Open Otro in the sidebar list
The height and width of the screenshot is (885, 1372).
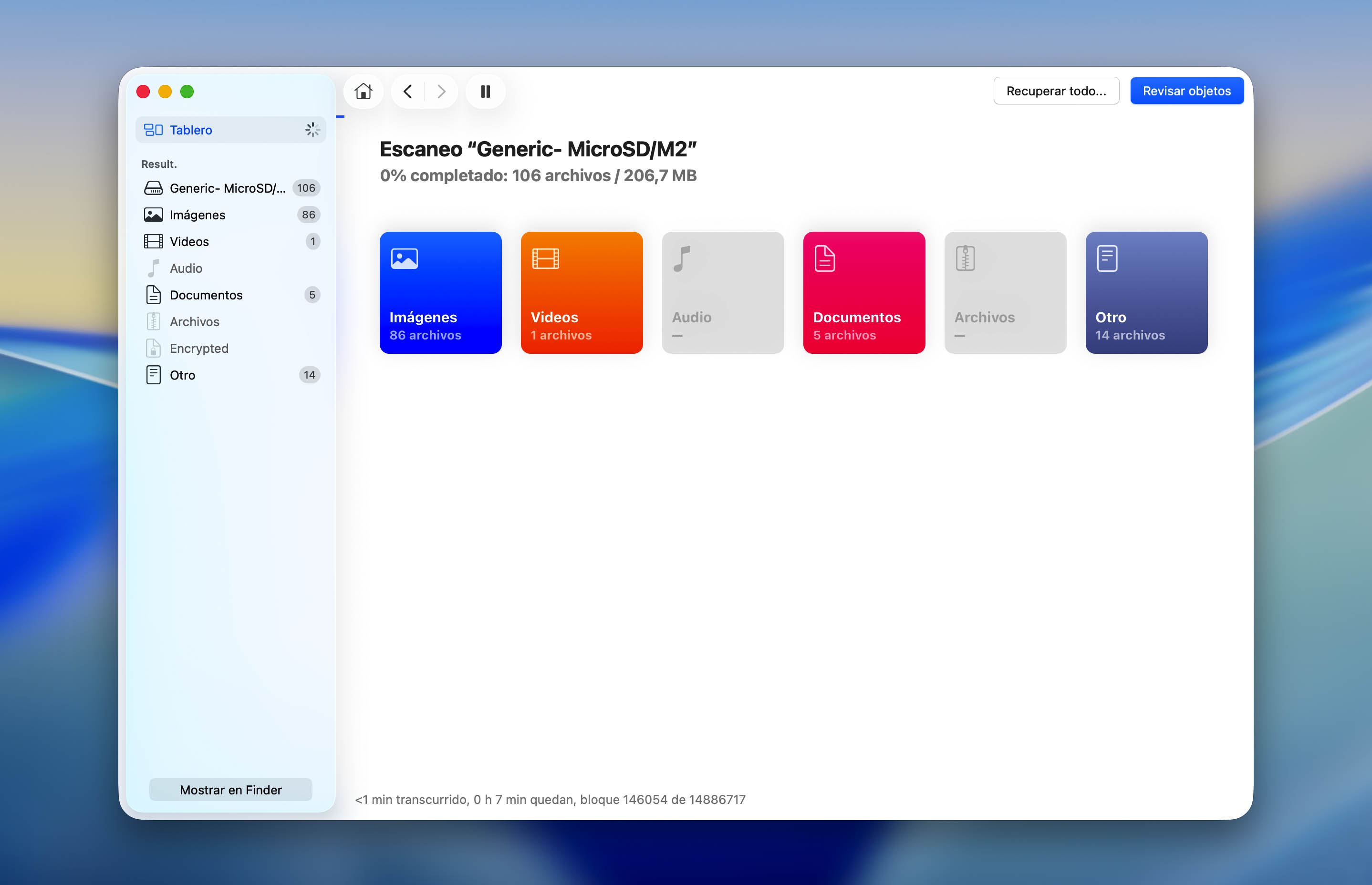[x=230, y=375]
